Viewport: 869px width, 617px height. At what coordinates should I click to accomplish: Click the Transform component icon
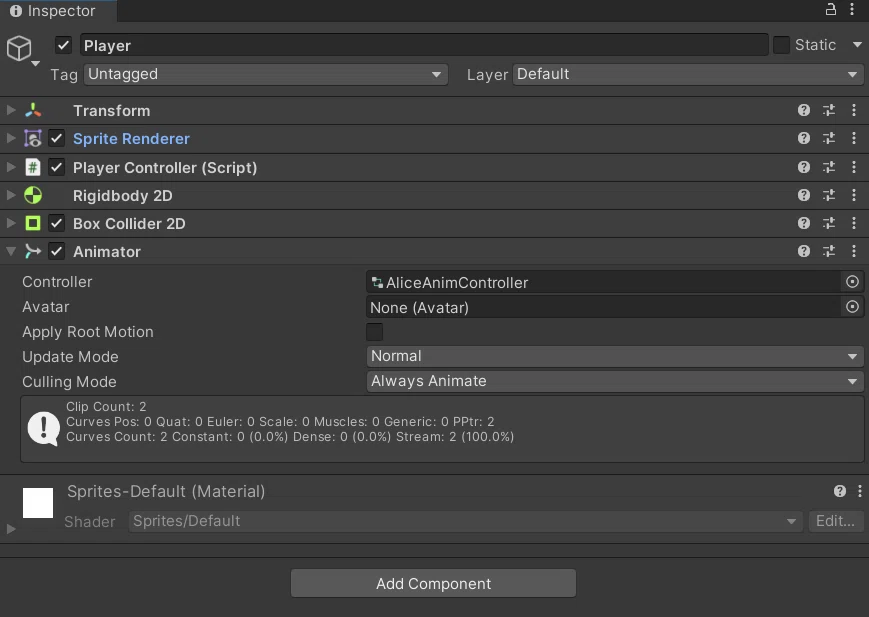click(x=33, y=110)
